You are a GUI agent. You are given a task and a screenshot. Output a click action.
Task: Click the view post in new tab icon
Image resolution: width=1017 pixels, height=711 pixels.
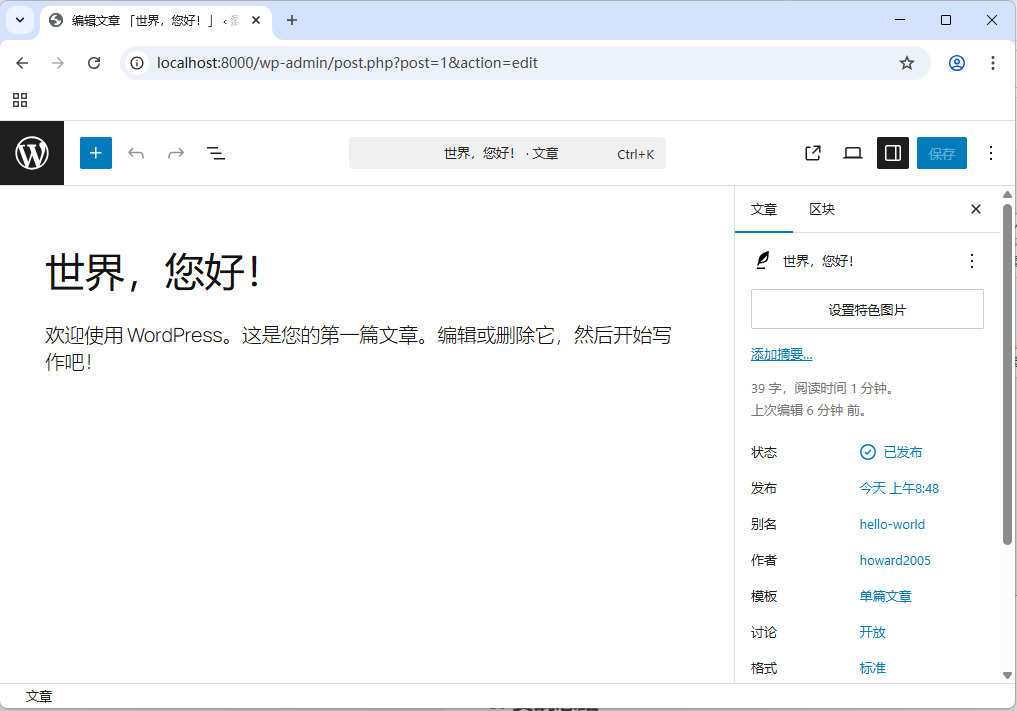tap(812, 152)
